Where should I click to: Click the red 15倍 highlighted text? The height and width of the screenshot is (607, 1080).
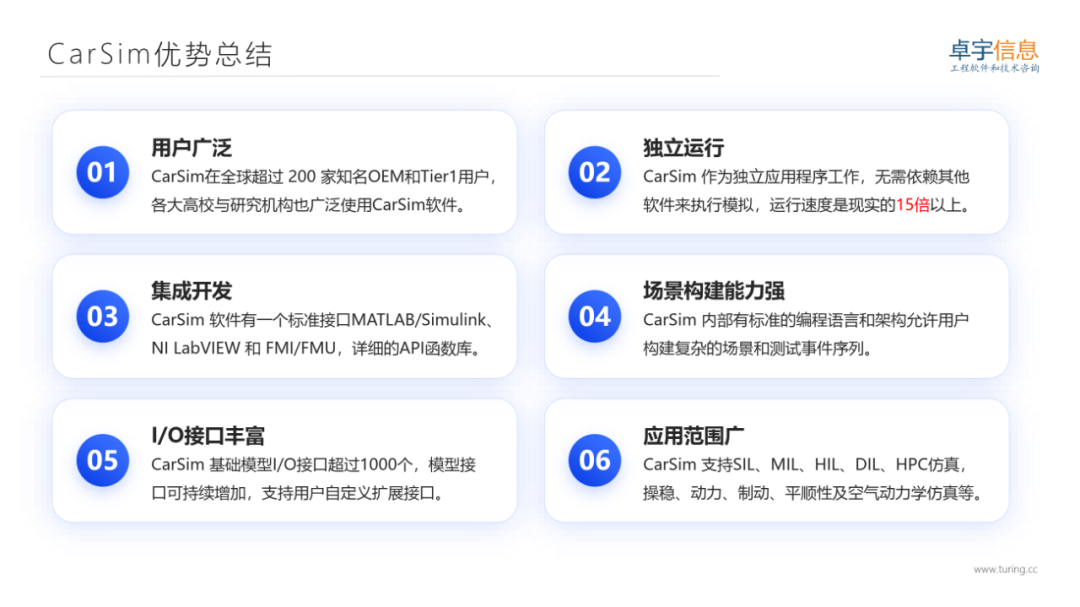tap(913, 205)
